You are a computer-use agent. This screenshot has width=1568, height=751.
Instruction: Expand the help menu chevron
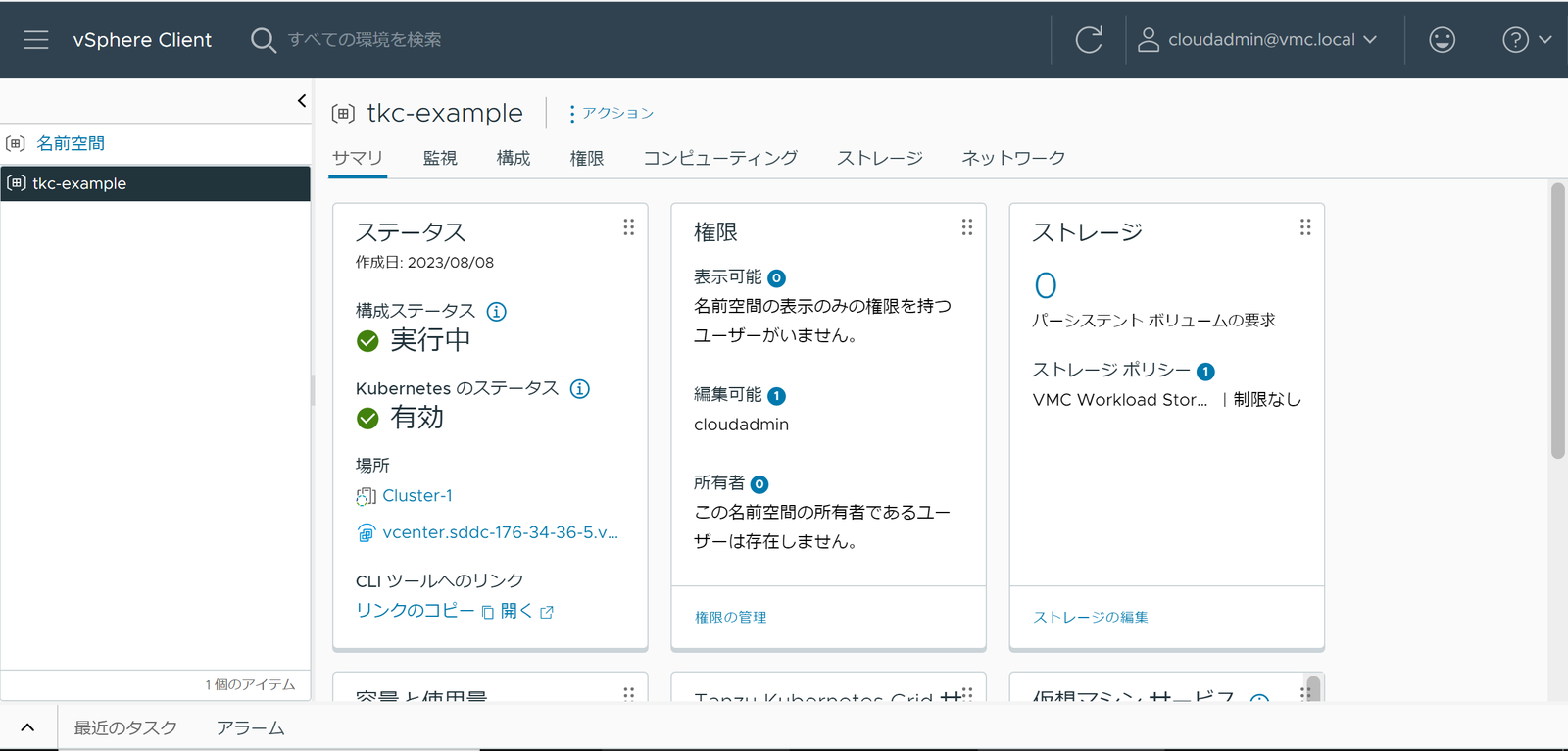[1545, 40]
